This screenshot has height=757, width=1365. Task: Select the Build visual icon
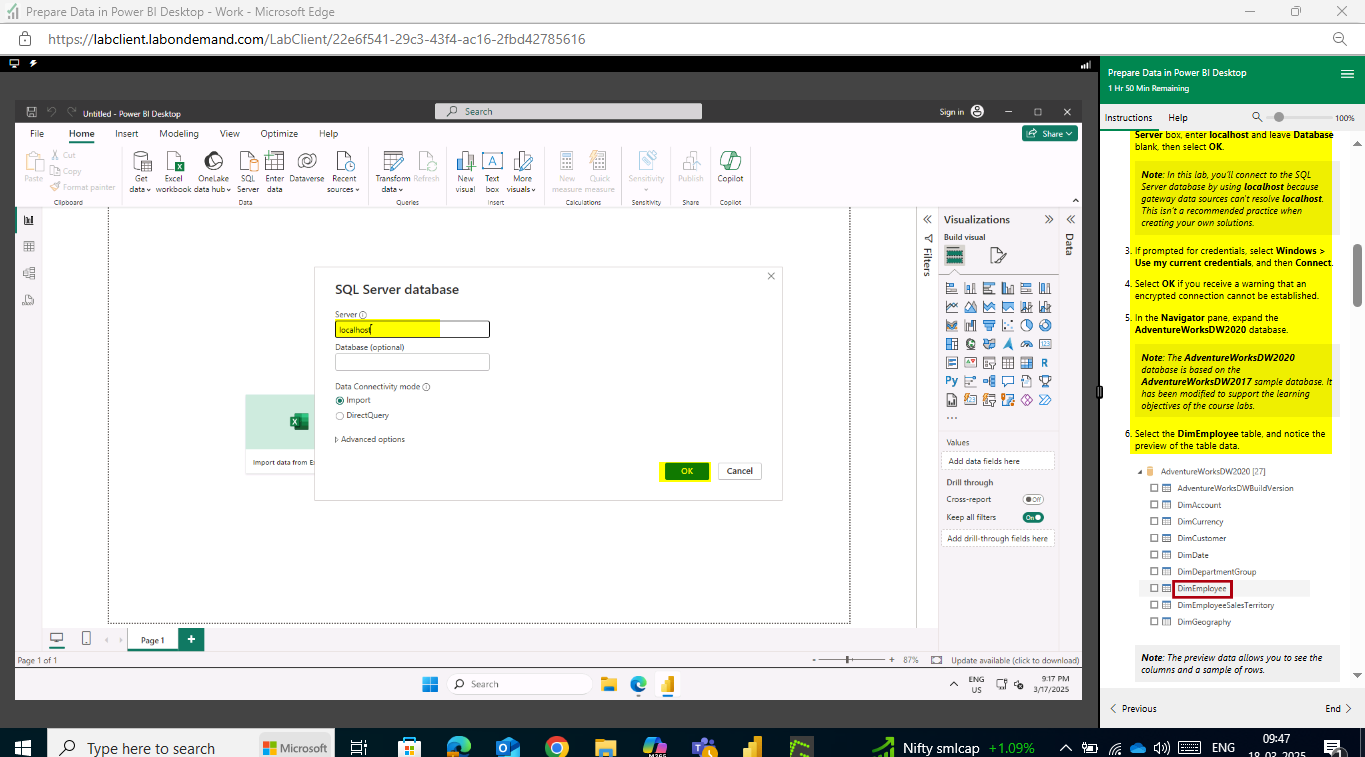[x=954, y=256]
